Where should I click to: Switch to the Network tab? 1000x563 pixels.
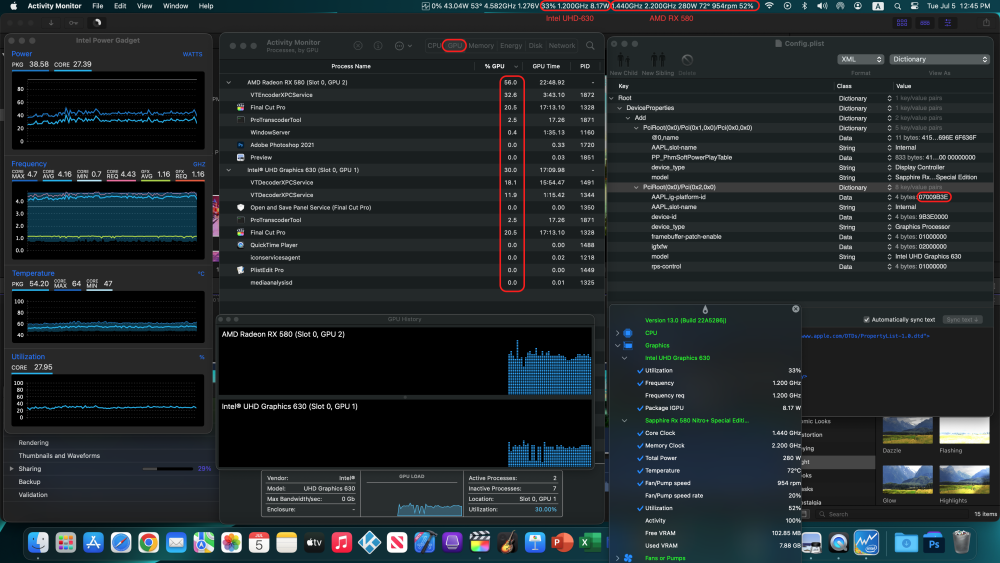pos(562,46)
